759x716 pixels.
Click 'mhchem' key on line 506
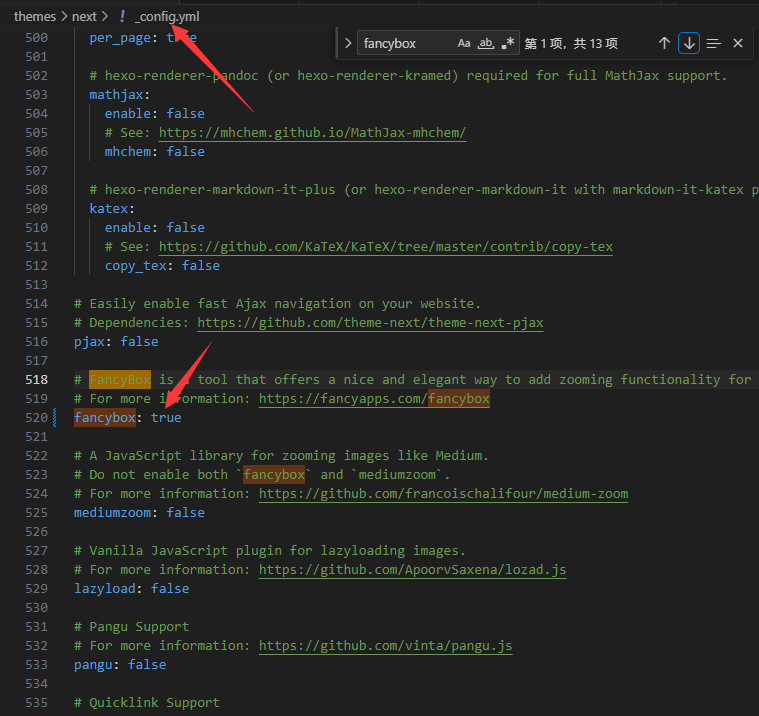coord(128,152)
